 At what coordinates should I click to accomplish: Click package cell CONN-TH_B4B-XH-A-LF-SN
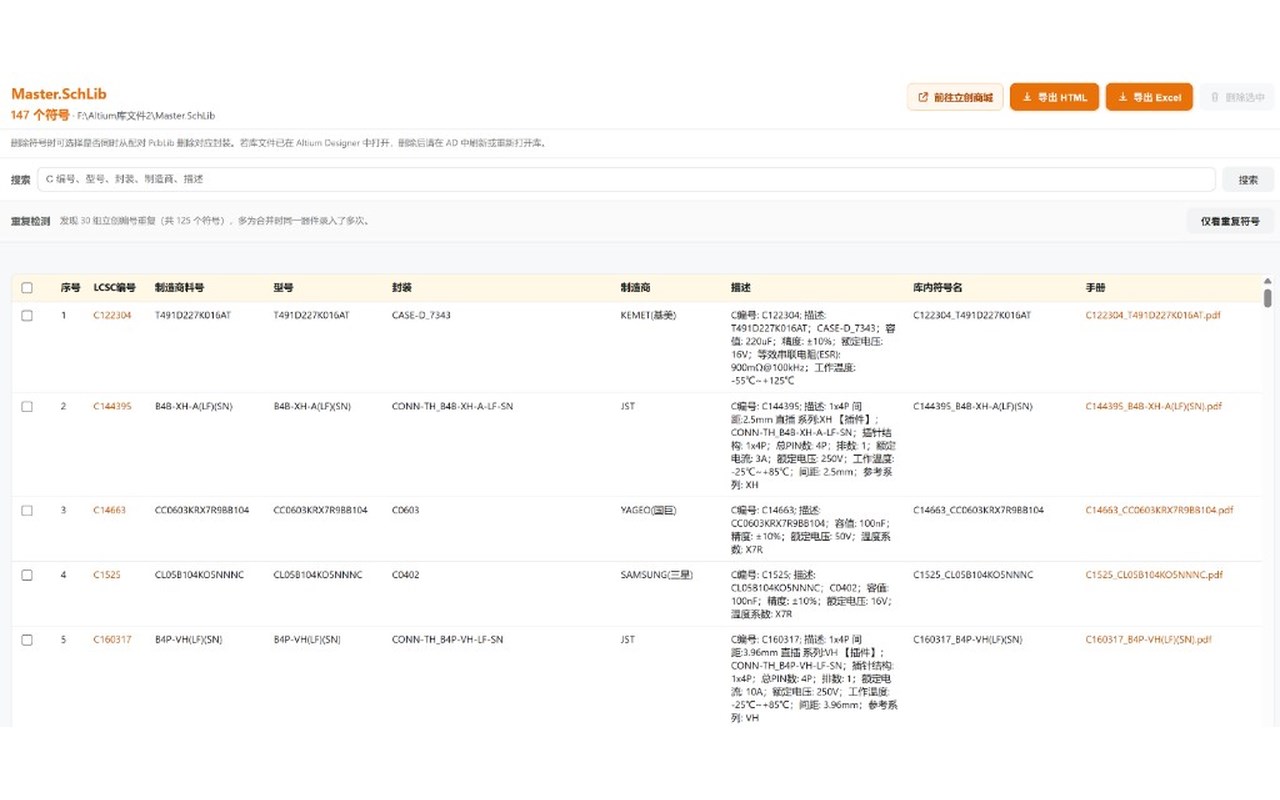(452, 406)
